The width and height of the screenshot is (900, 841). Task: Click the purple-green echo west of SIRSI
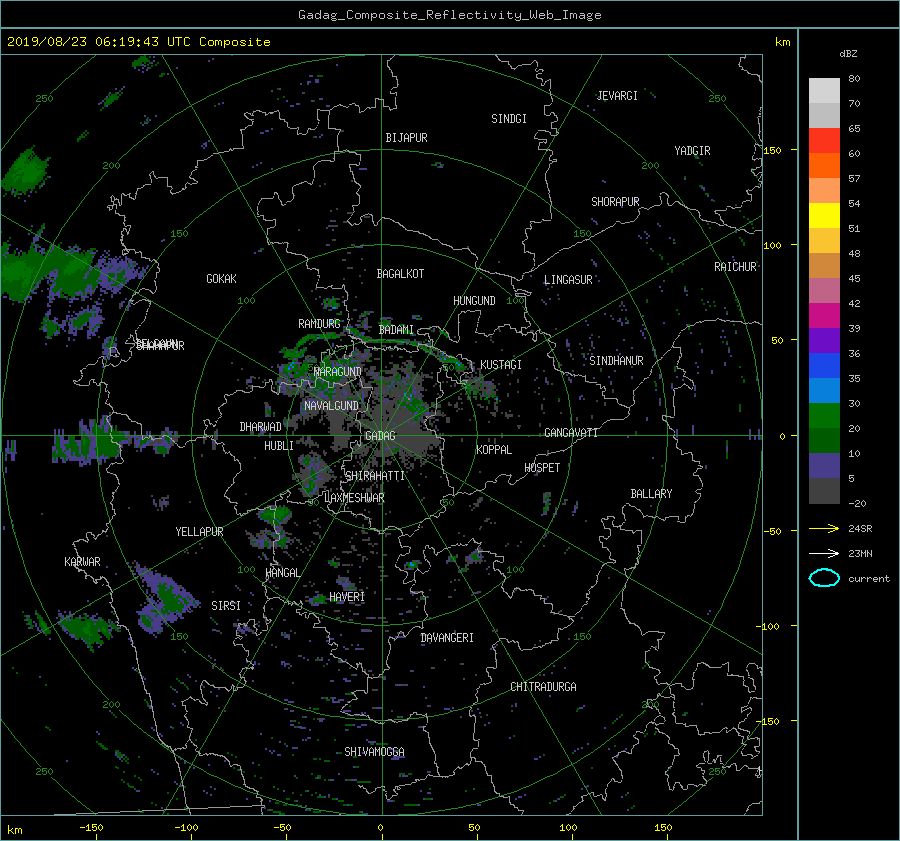pos(165,600)
